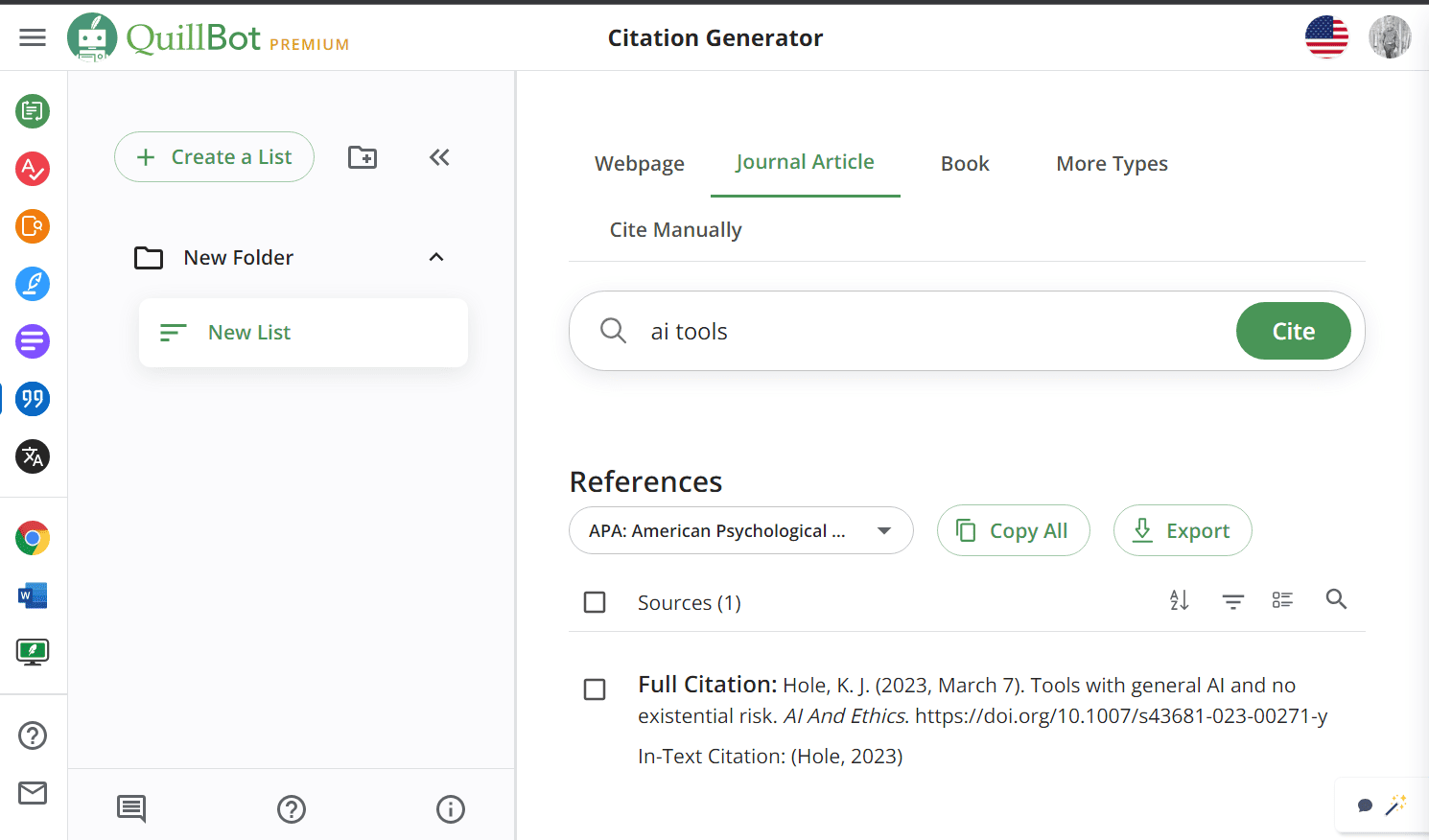Screen dimensions: 1429x840
Task: Collapse the New Folder chevron
Action: 436,257
